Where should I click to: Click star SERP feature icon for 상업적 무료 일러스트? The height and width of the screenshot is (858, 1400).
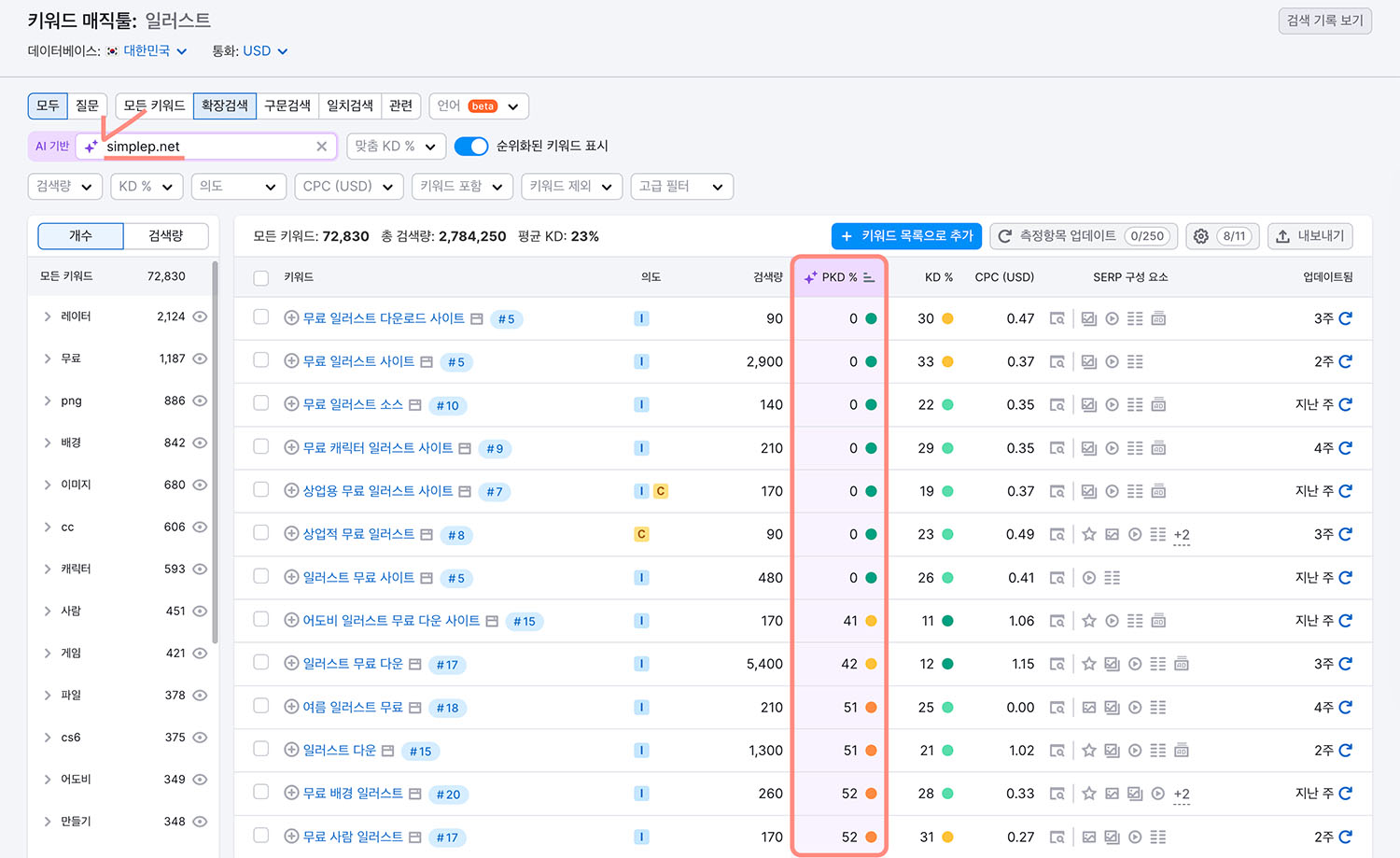click(x=1089, y=535)
